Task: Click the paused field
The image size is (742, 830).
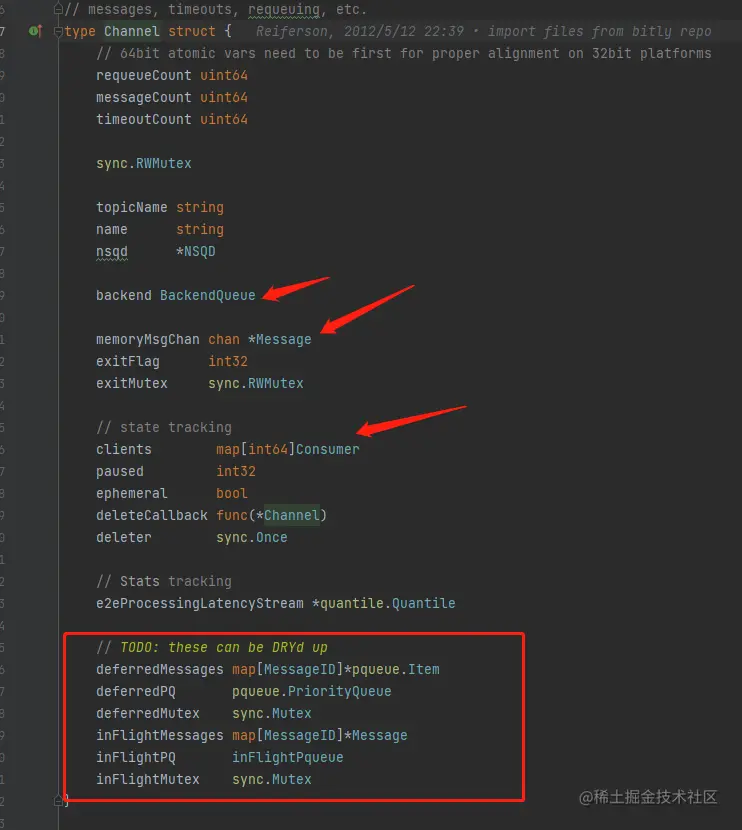Action: (120, 471)
